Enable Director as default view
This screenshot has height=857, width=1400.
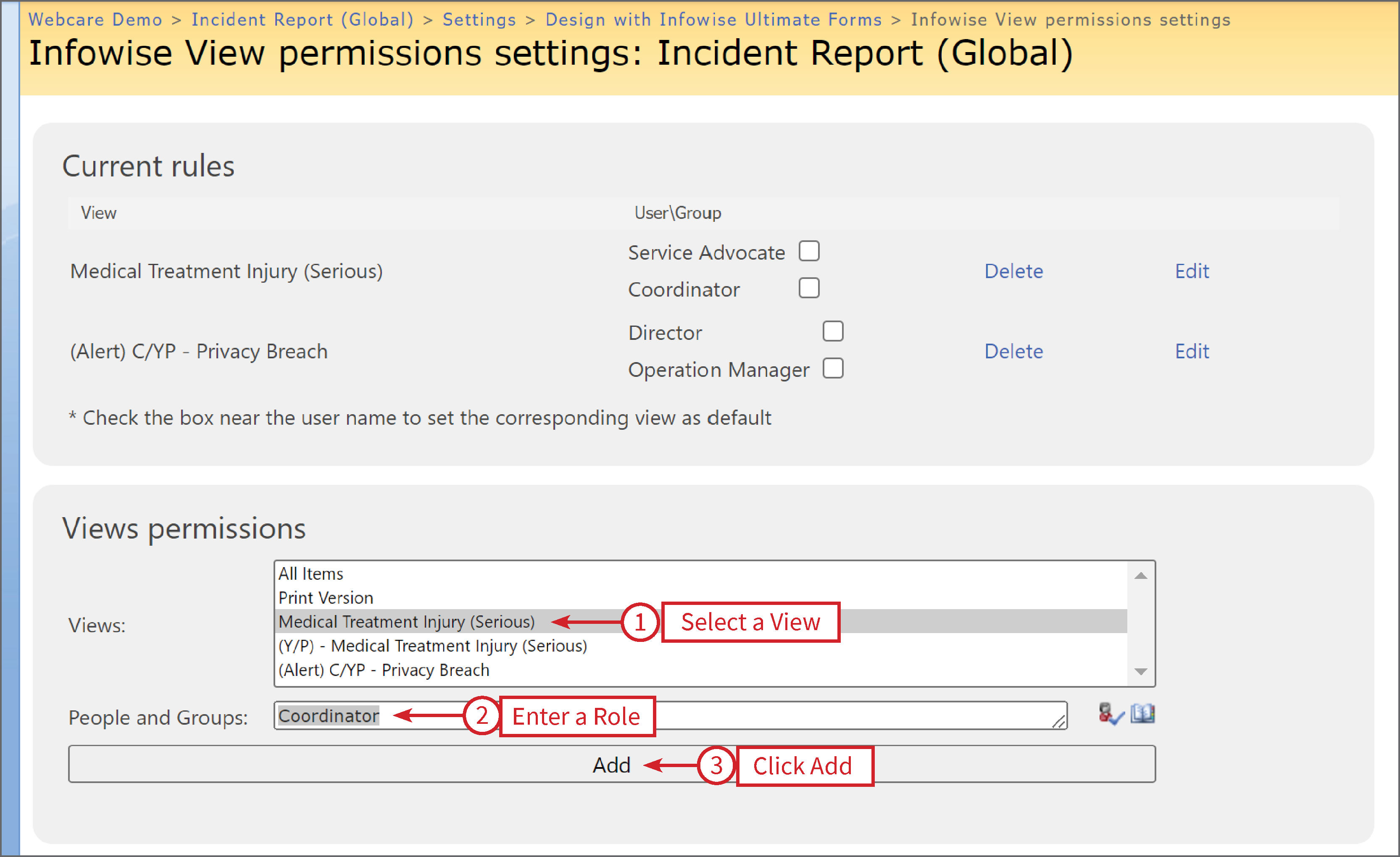pyautogui.click(x=833, y=331)
